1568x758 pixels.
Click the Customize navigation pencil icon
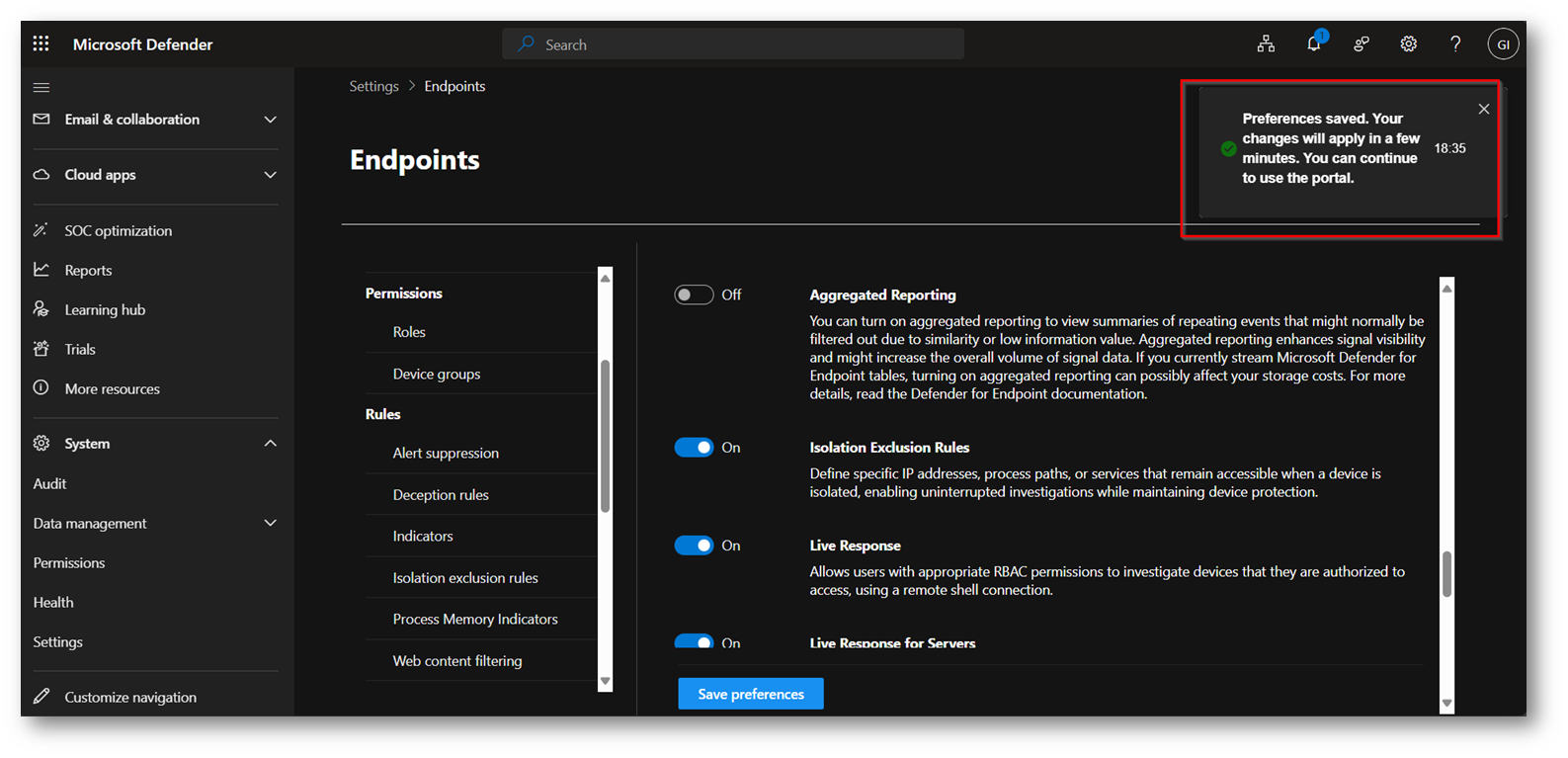pos(41,696)
